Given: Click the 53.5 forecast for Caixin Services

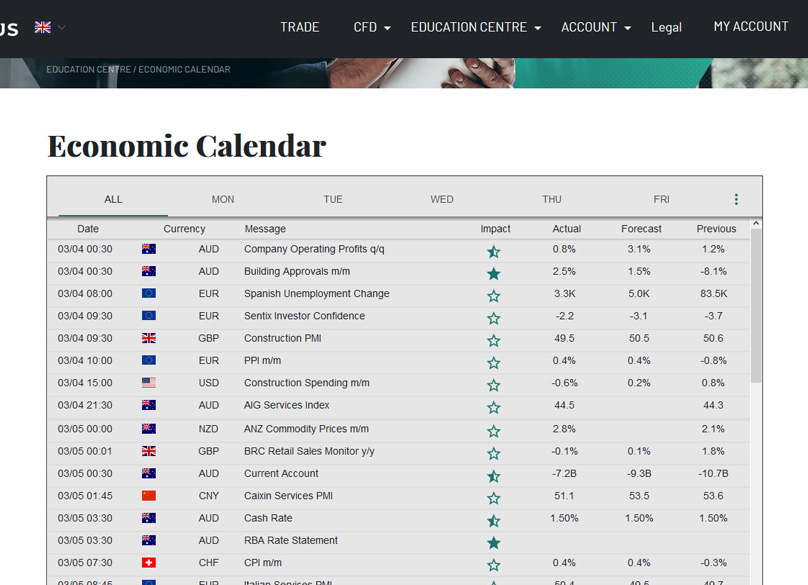Looking at the screenshot, I should point(639,496).
